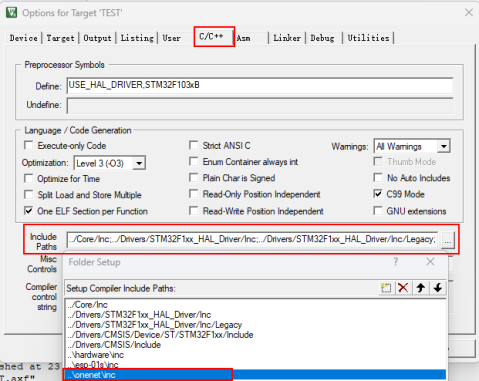Viewport: 479px width, 381px height.
Task: Move selected include path down
Action: [x=438, y=288]
